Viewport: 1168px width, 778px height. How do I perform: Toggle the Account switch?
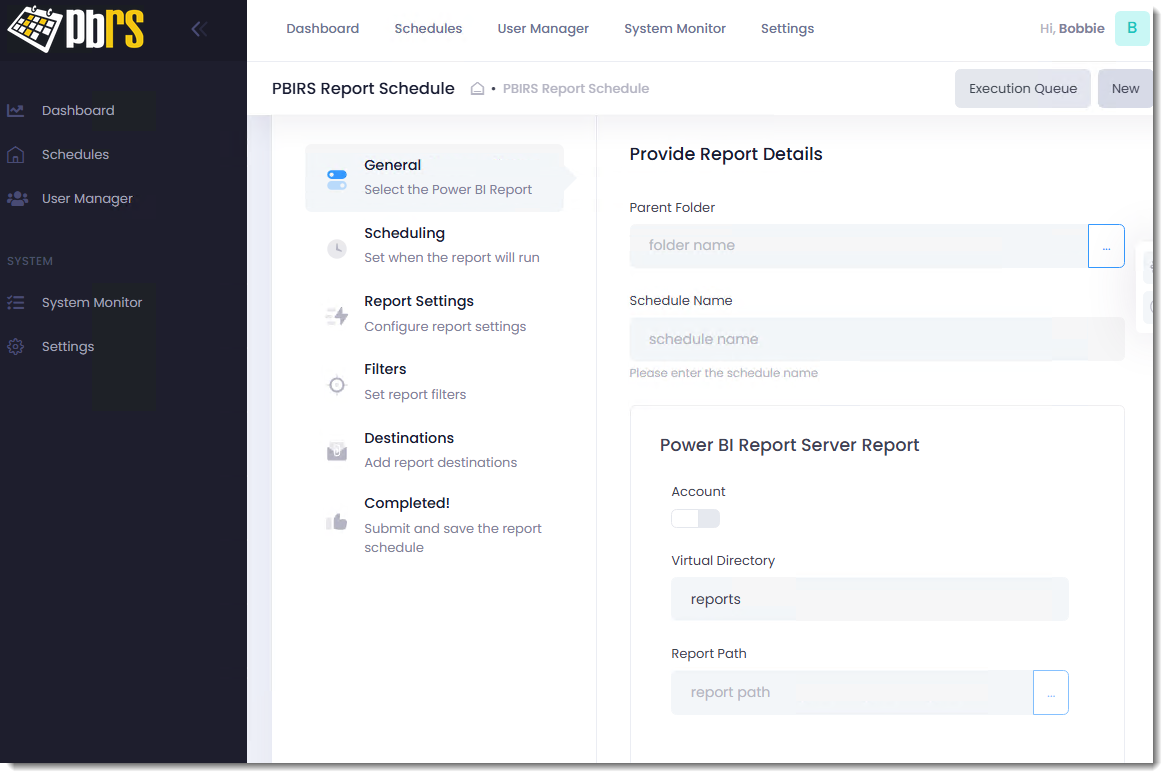click(695, 518)
